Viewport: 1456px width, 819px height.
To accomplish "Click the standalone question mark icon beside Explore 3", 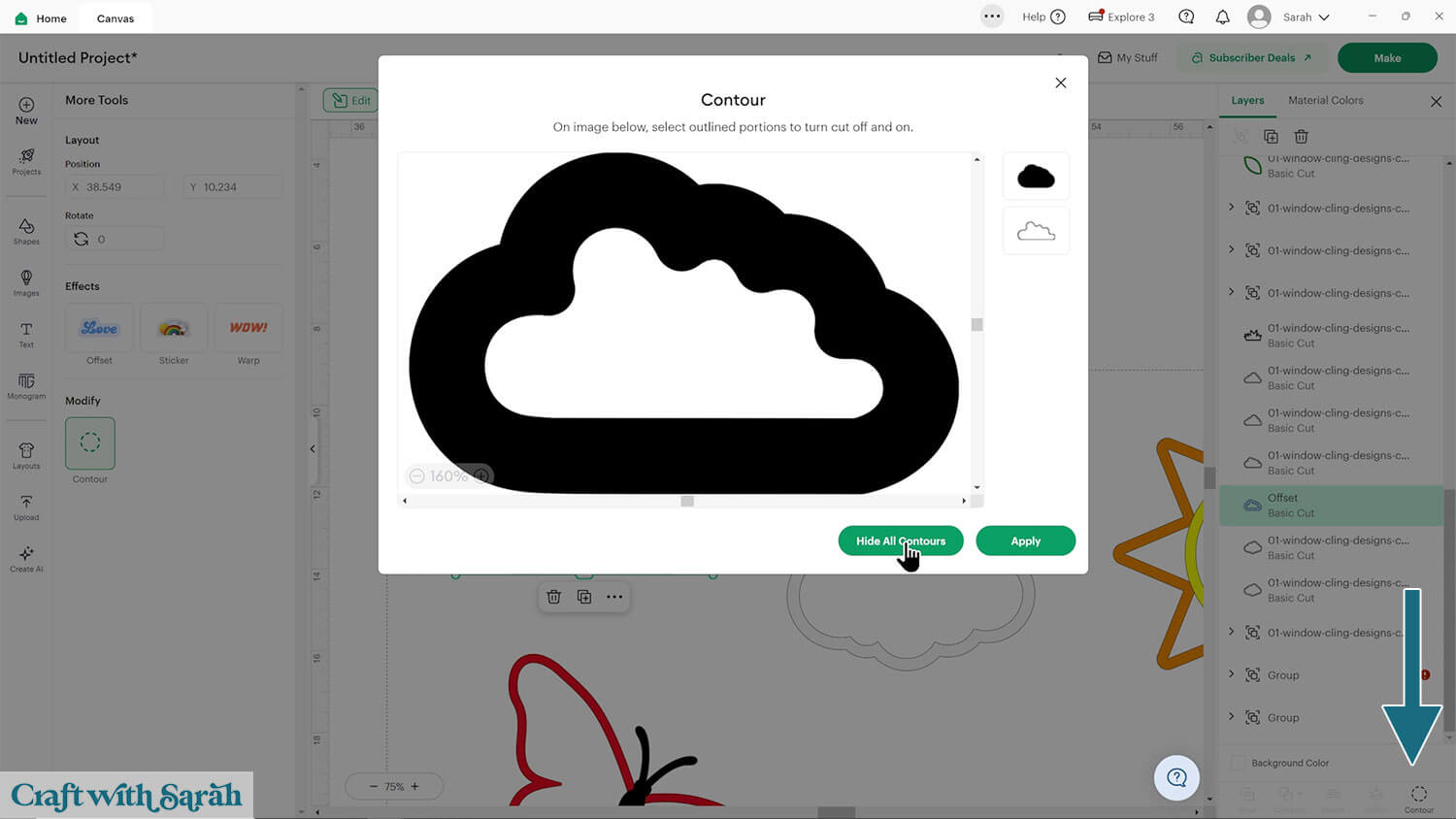I will coord(1186,16).
